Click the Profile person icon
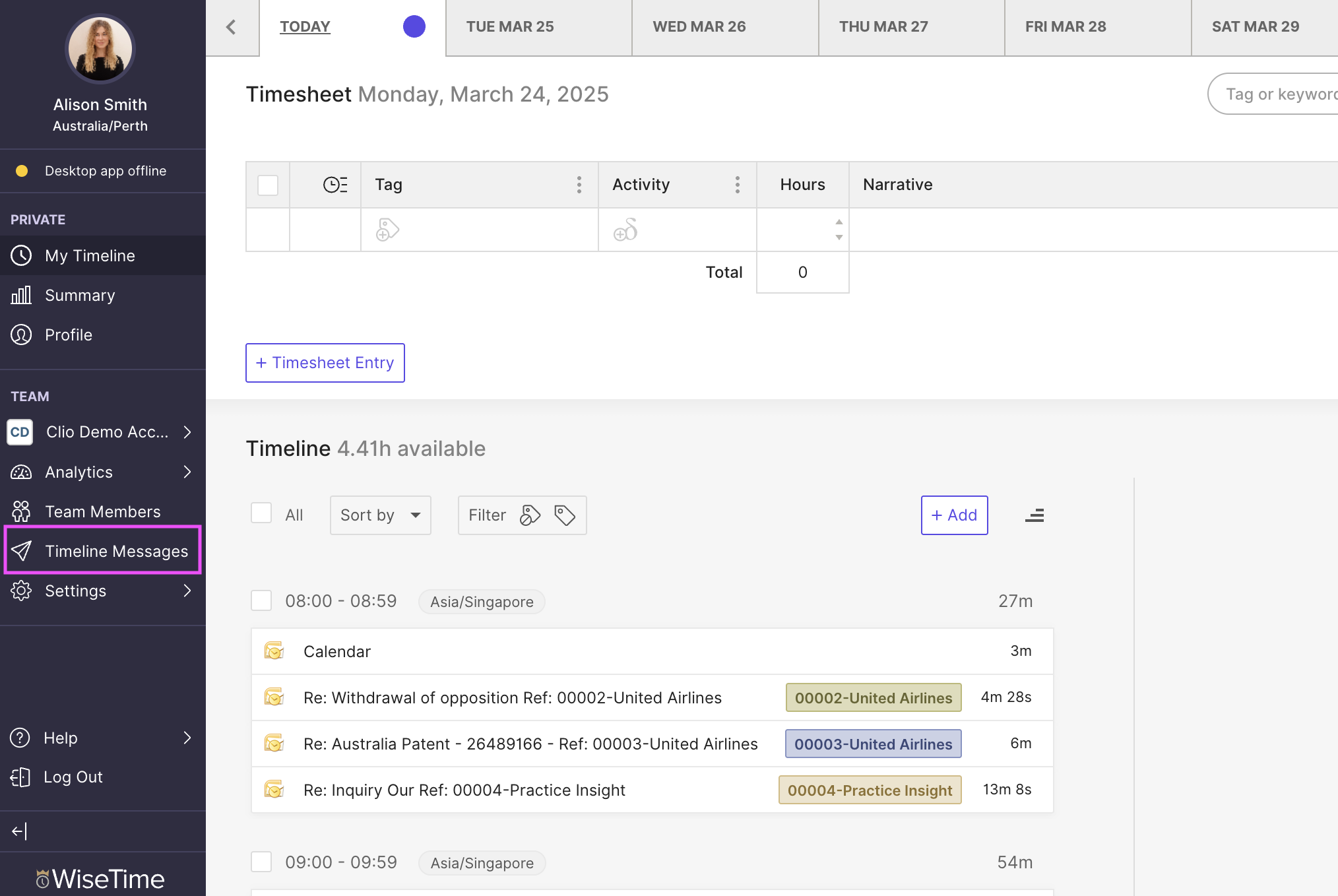The height and width of the screenshot is (896, 1338). click(21, 335)
